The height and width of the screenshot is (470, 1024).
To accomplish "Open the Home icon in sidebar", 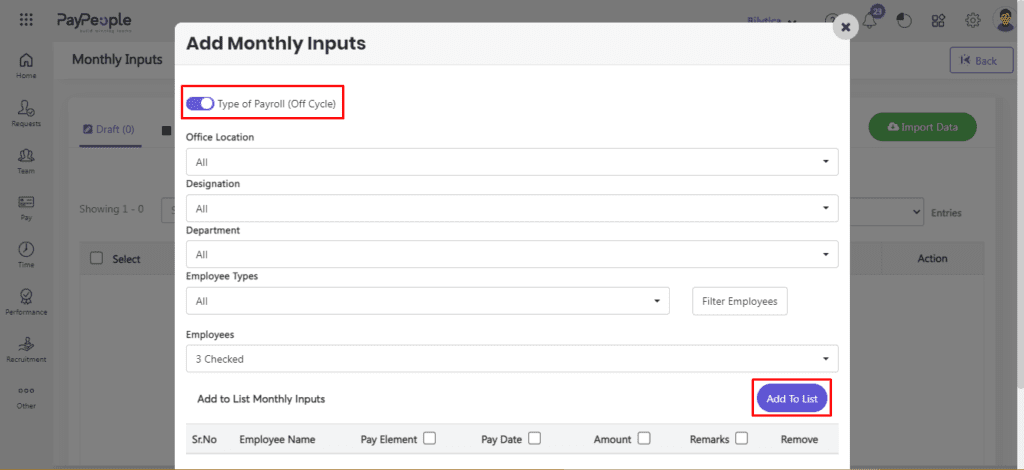I will (x=26, y=62).
